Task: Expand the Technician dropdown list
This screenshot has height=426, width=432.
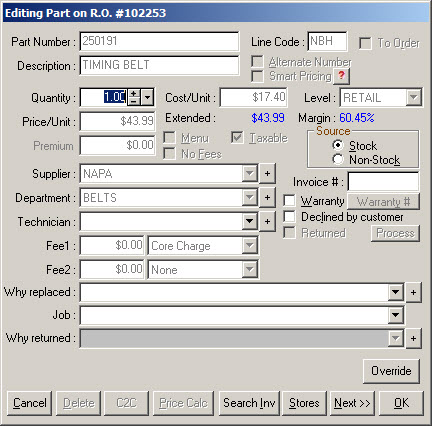Action: click(249, 221)
